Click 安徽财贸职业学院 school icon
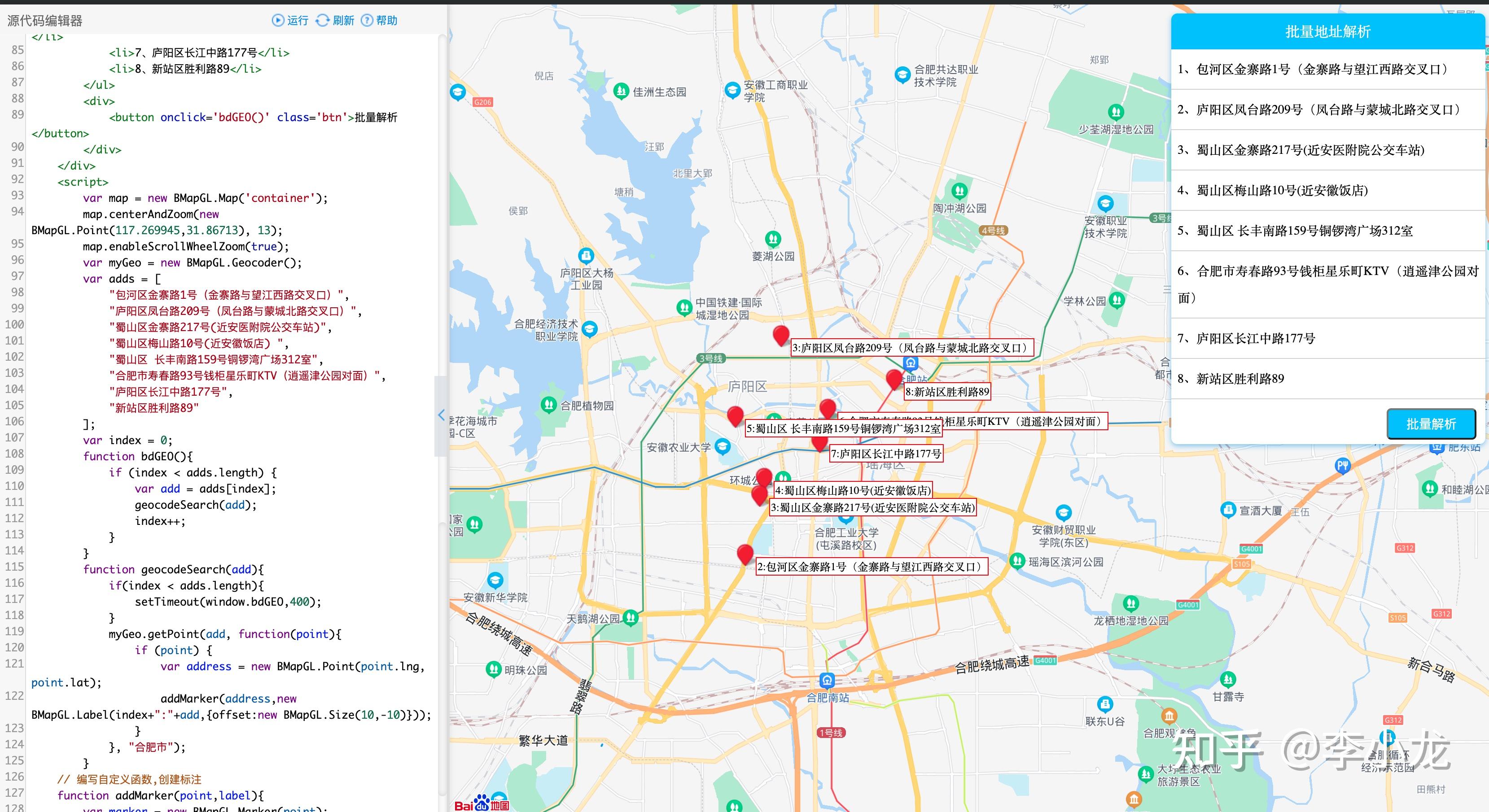 pos(1064,513)
